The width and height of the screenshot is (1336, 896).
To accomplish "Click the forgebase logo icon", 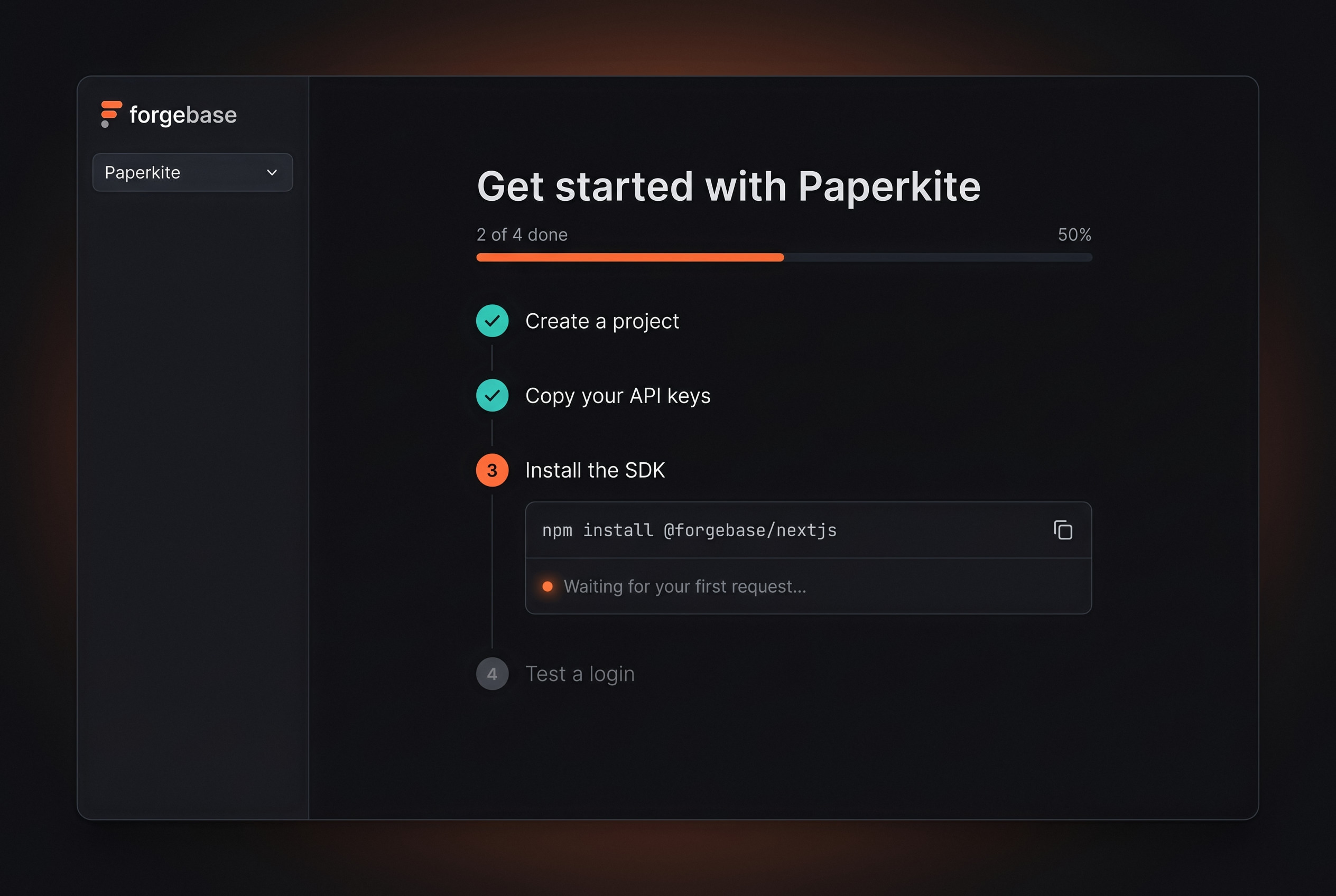I will pyautogui.click(x=111, y=114).
